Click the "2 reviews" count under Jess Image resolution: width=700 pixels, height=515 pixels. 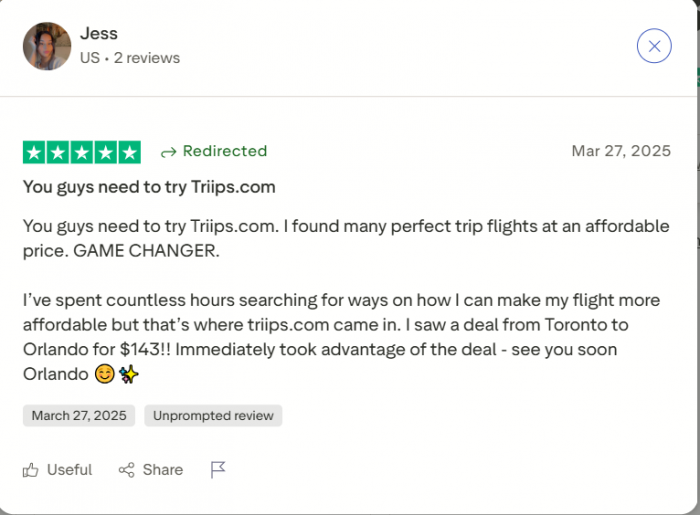pyautogui.click(x=147, y=58)
